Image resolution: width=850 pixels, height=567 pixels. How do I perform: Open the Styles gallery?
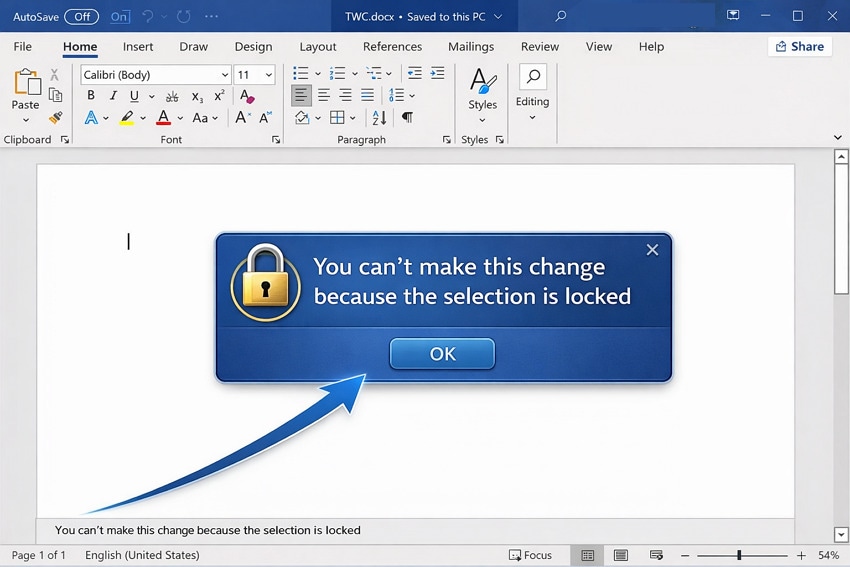[x=482, y=95]
